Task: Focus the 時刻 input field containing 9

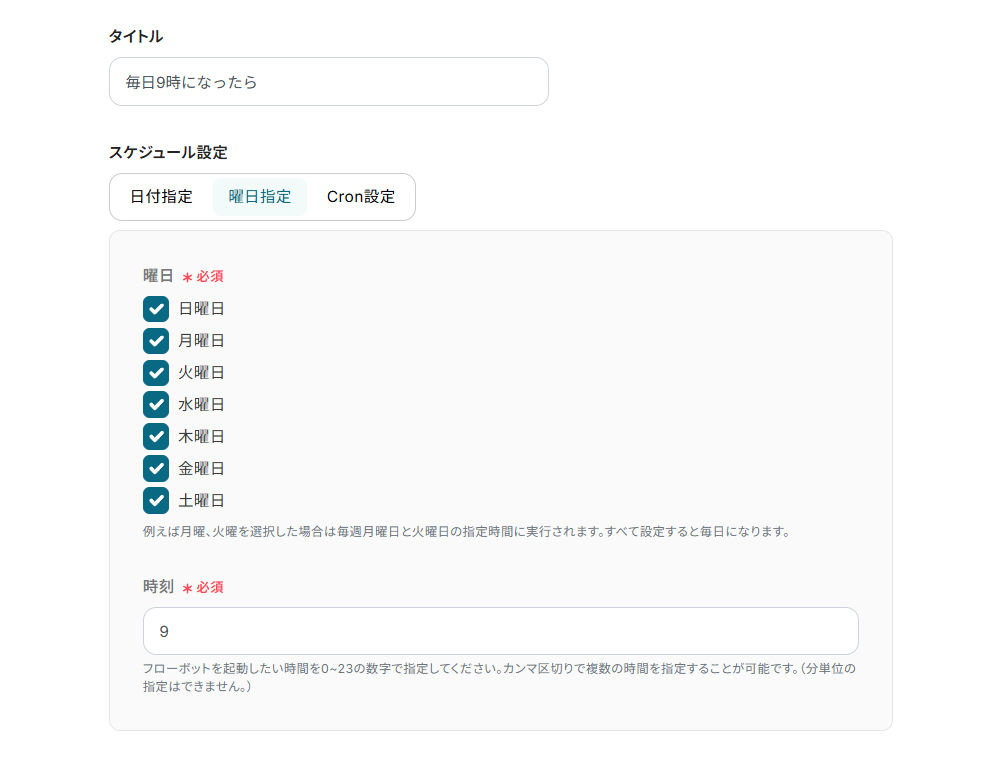Action: (x=501, y=631)
